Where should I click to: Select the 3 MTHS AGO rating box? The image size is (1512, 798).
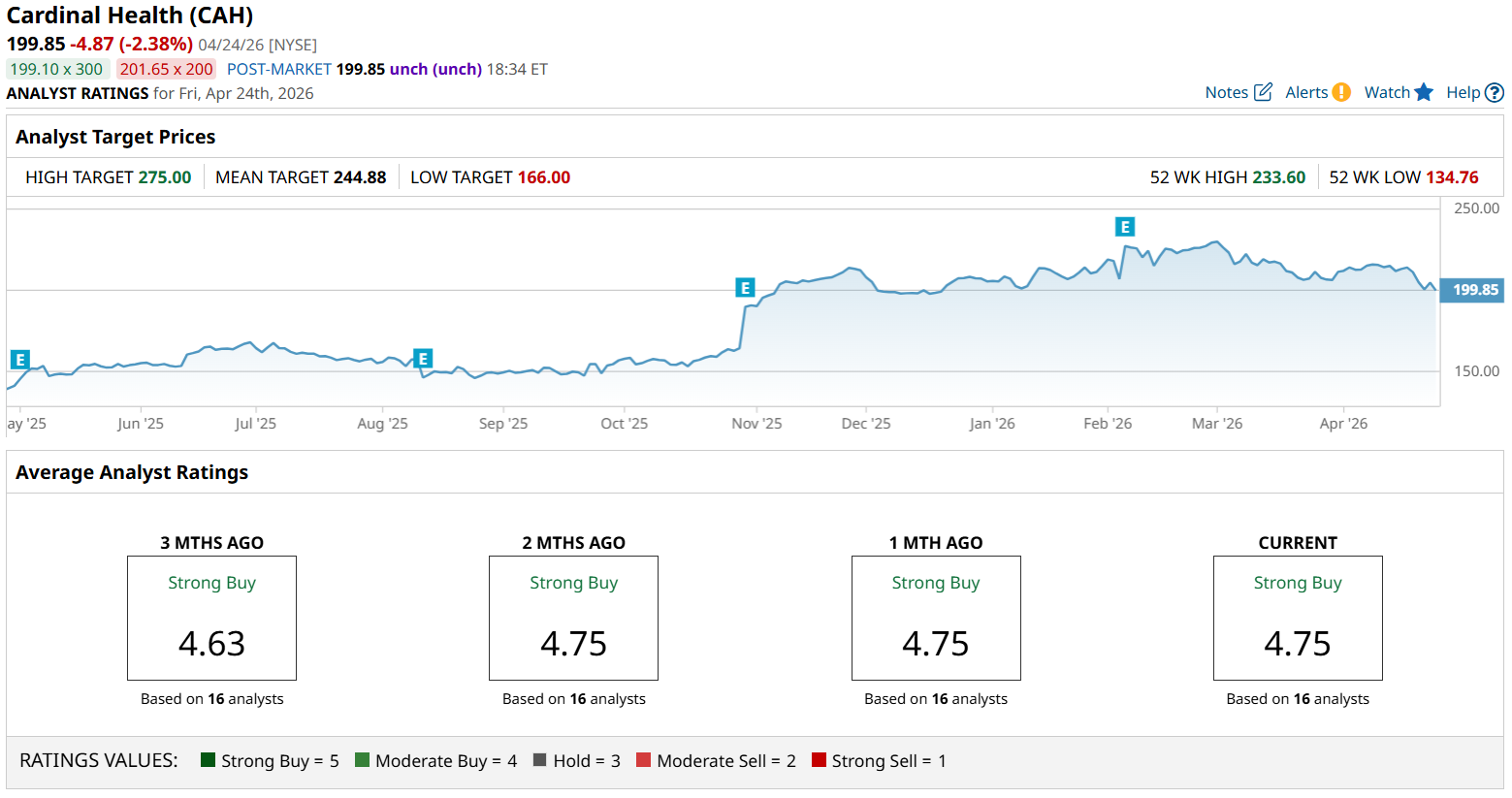tap(211, 618)
